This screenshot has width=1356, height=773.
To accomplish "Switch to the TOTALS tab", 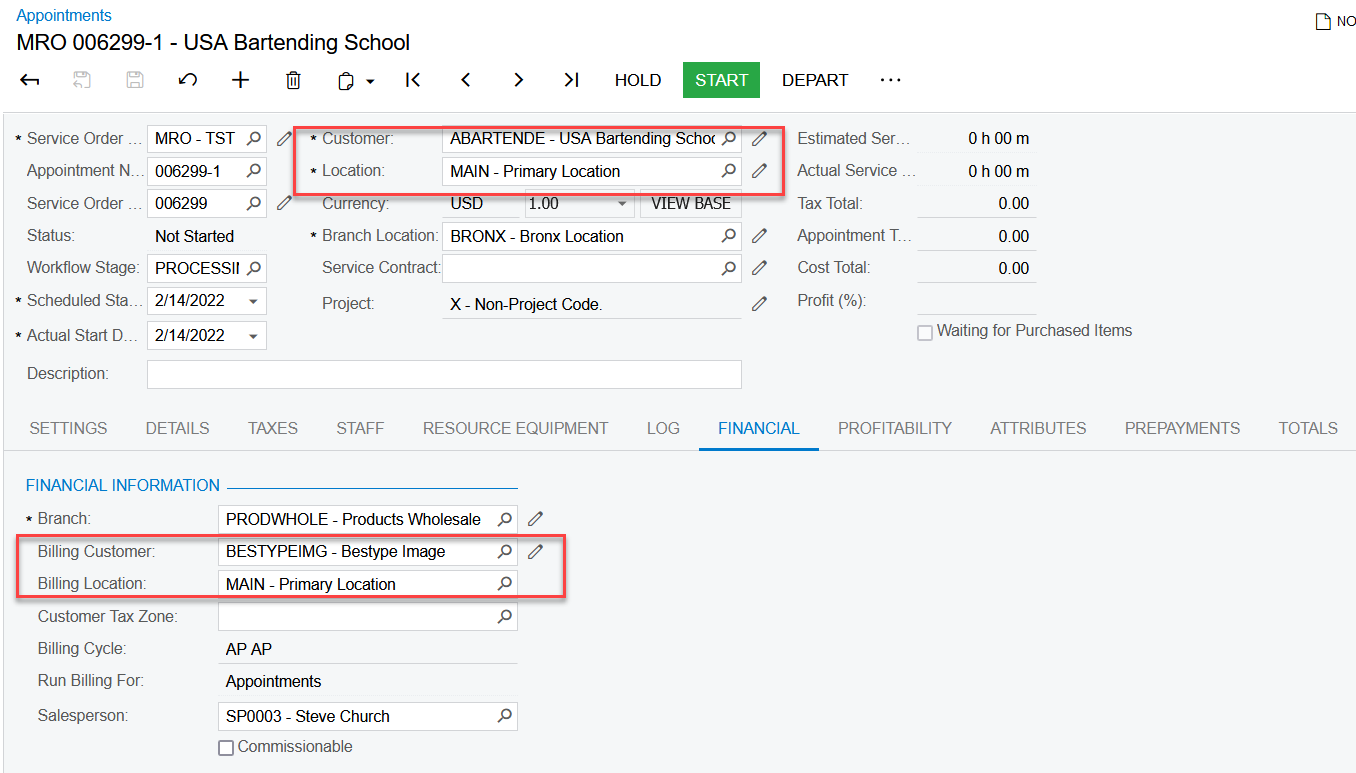I will (x=1308, y=428).
